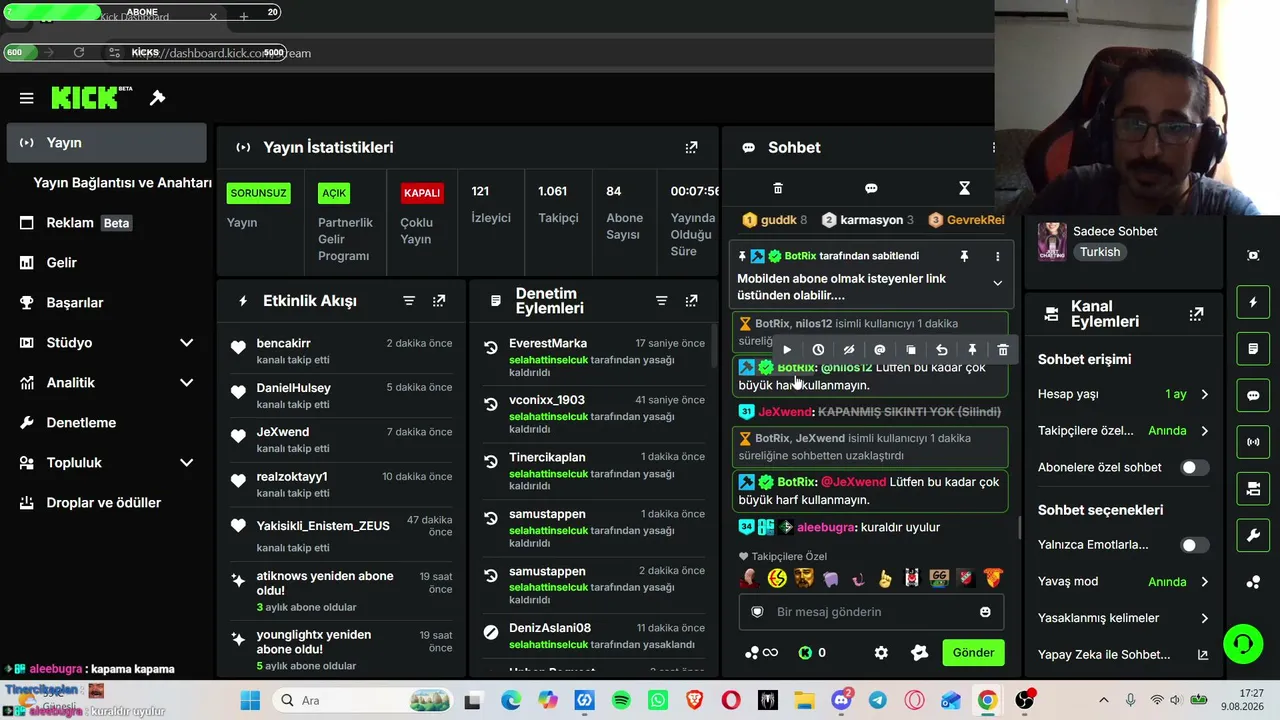Image resolution: width=1280 pixels, height=720 pixels.
Task: Unpin the BotRix pinned message
Action: [x=964, y=256]
